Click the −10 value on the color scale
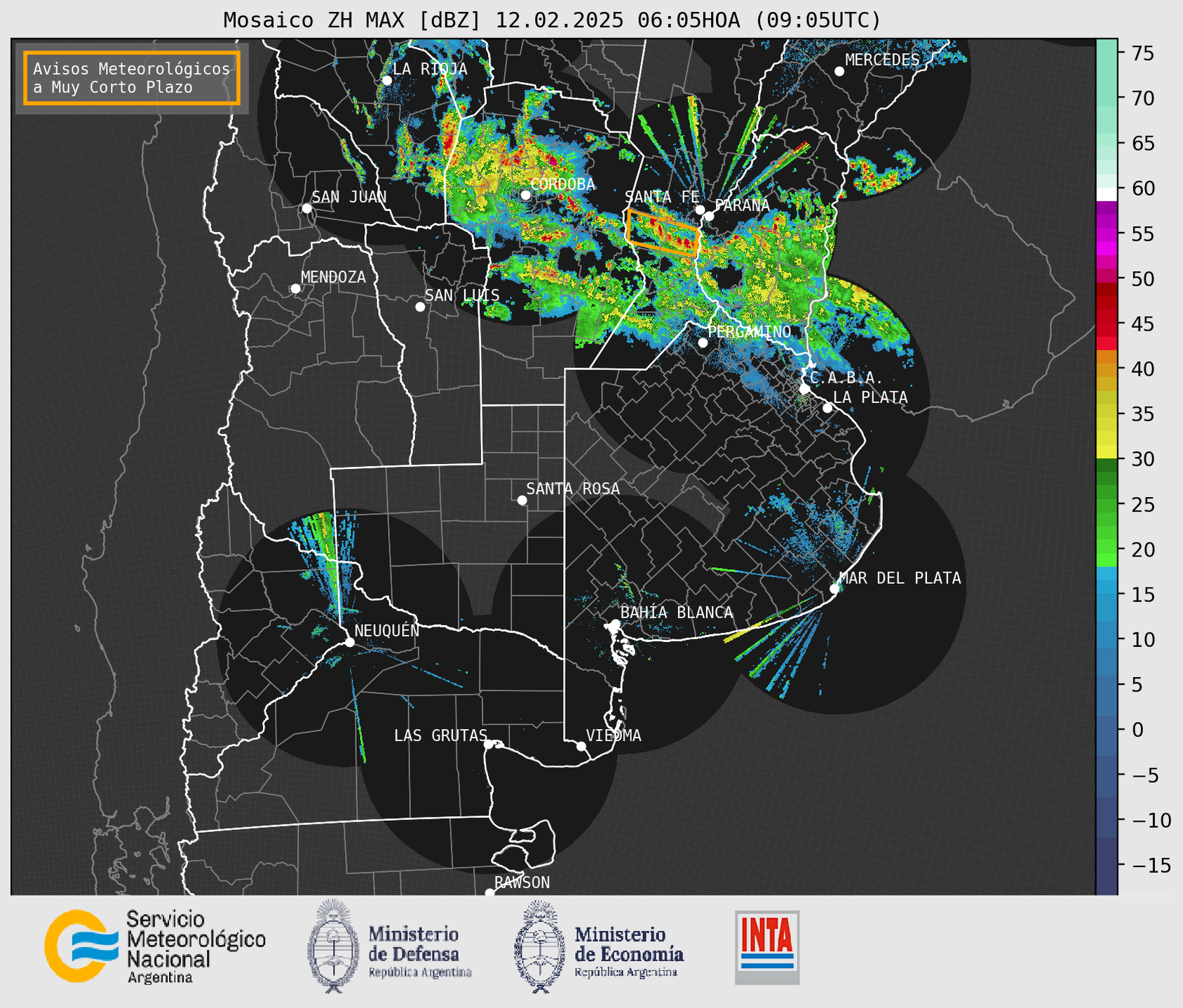The image size is (1183, 1008). (x=1151, y=820)
